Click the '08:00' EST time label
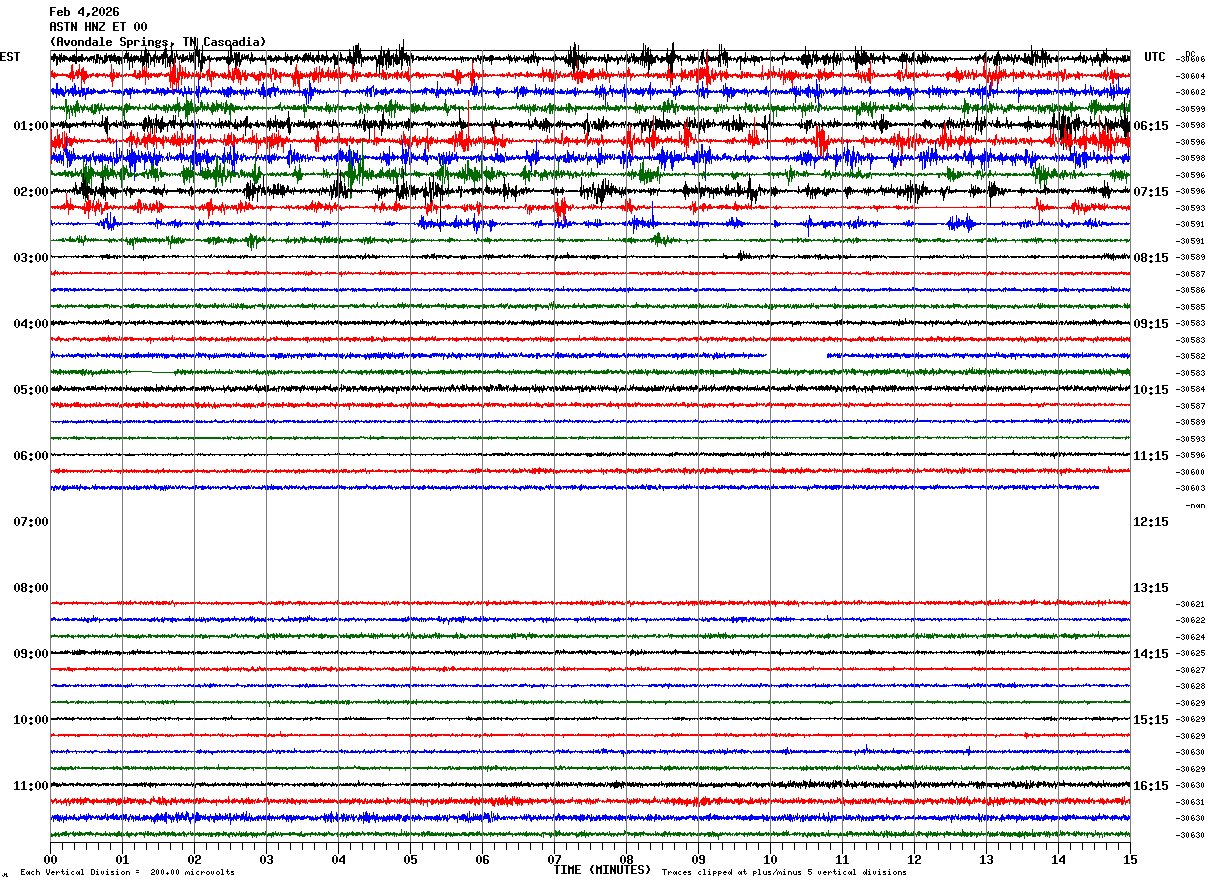Screen dimensions: 1210x886 [x=31, y=588]
